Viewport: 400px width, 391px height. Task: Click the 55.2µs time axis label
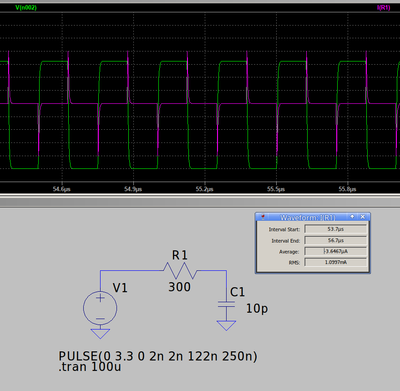204,189
